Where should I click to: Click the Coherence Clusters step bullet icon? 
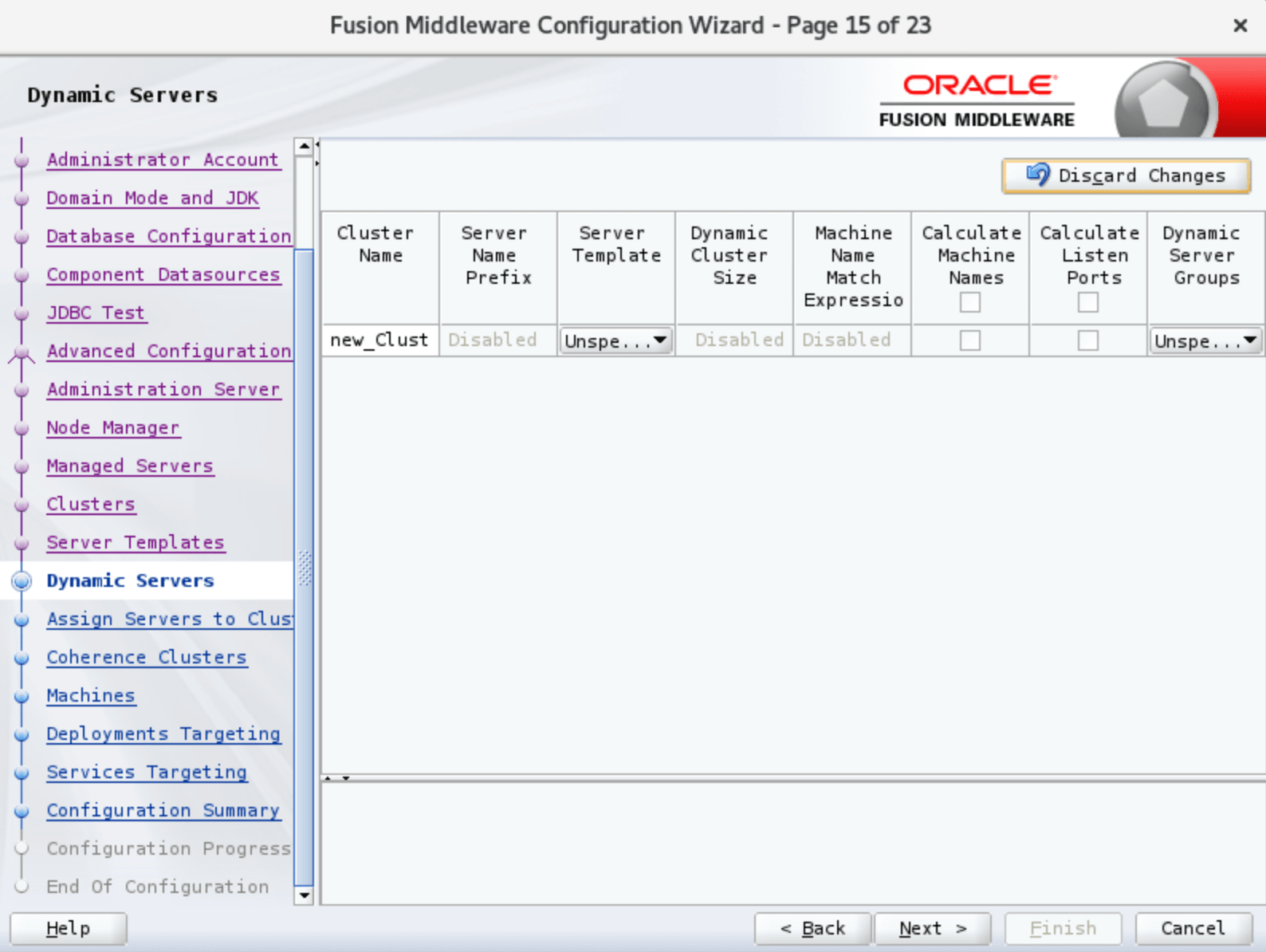[22, 658]
